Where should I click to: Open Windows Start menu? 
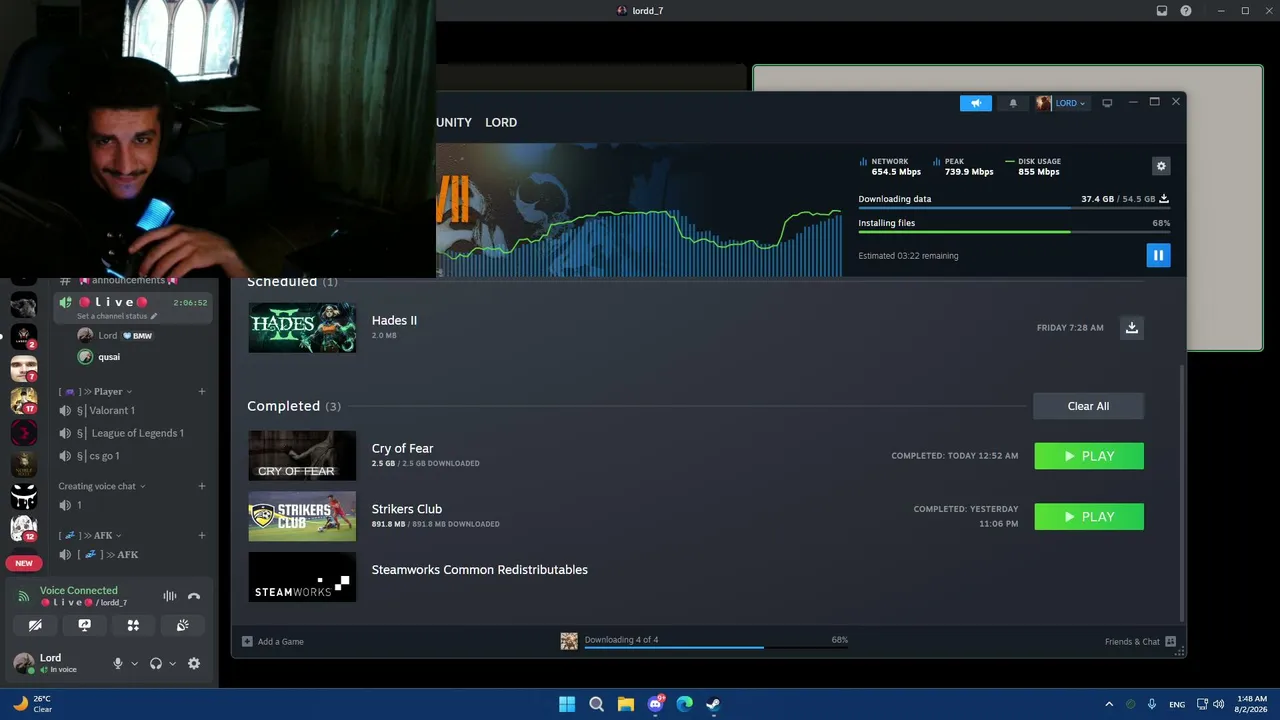tap(567, 704)
